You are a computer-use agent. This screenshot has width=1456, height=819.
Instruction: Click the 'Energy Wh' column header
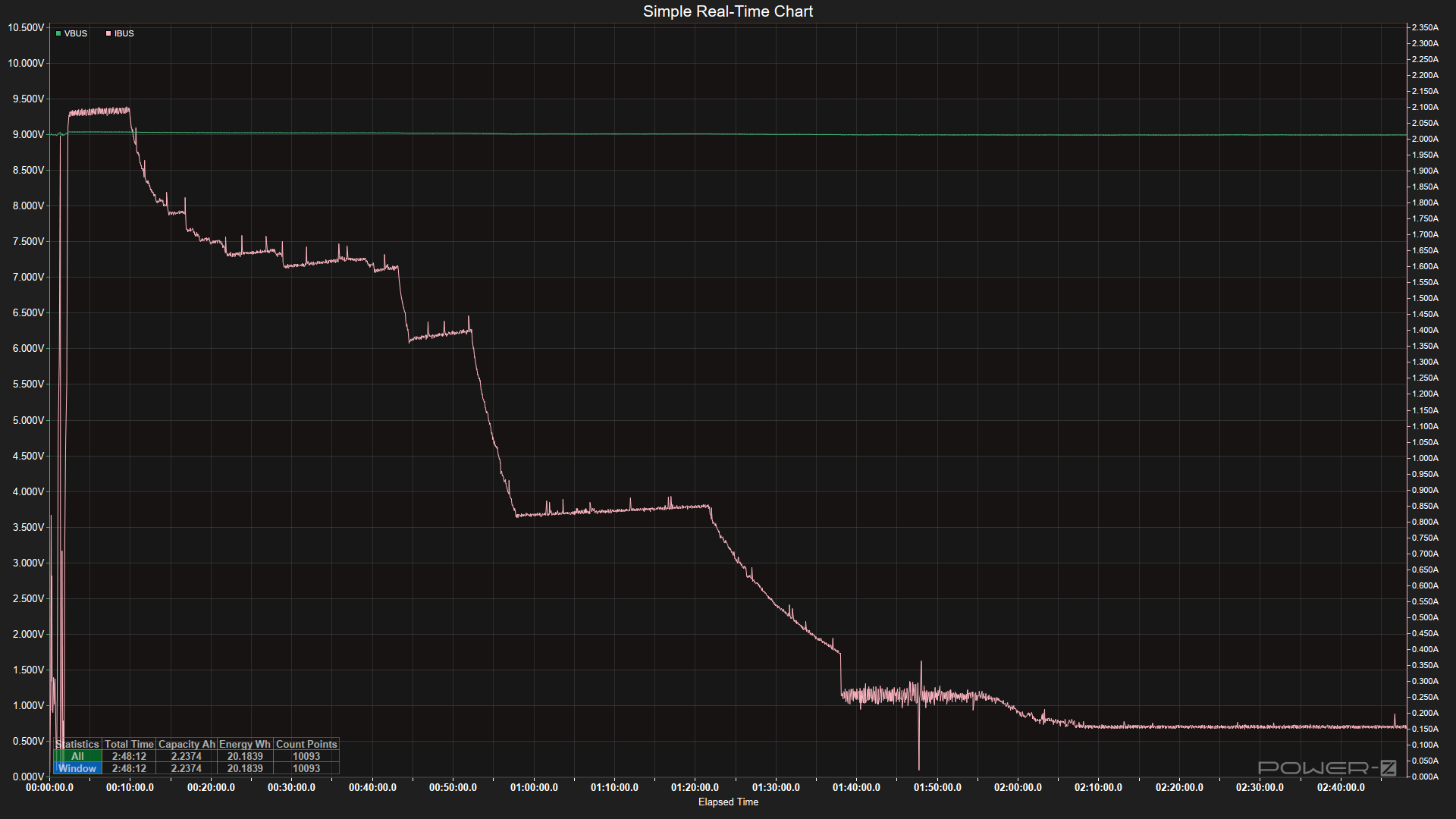(245, 744)
